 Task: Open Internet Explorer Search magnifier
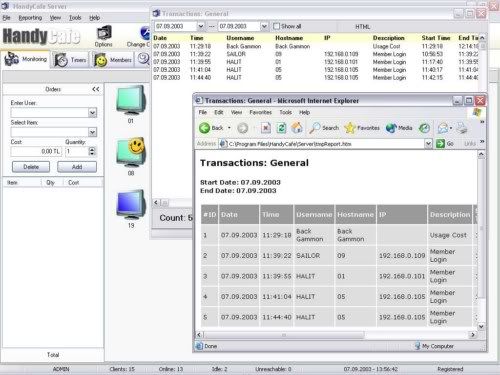click(314, 128)
